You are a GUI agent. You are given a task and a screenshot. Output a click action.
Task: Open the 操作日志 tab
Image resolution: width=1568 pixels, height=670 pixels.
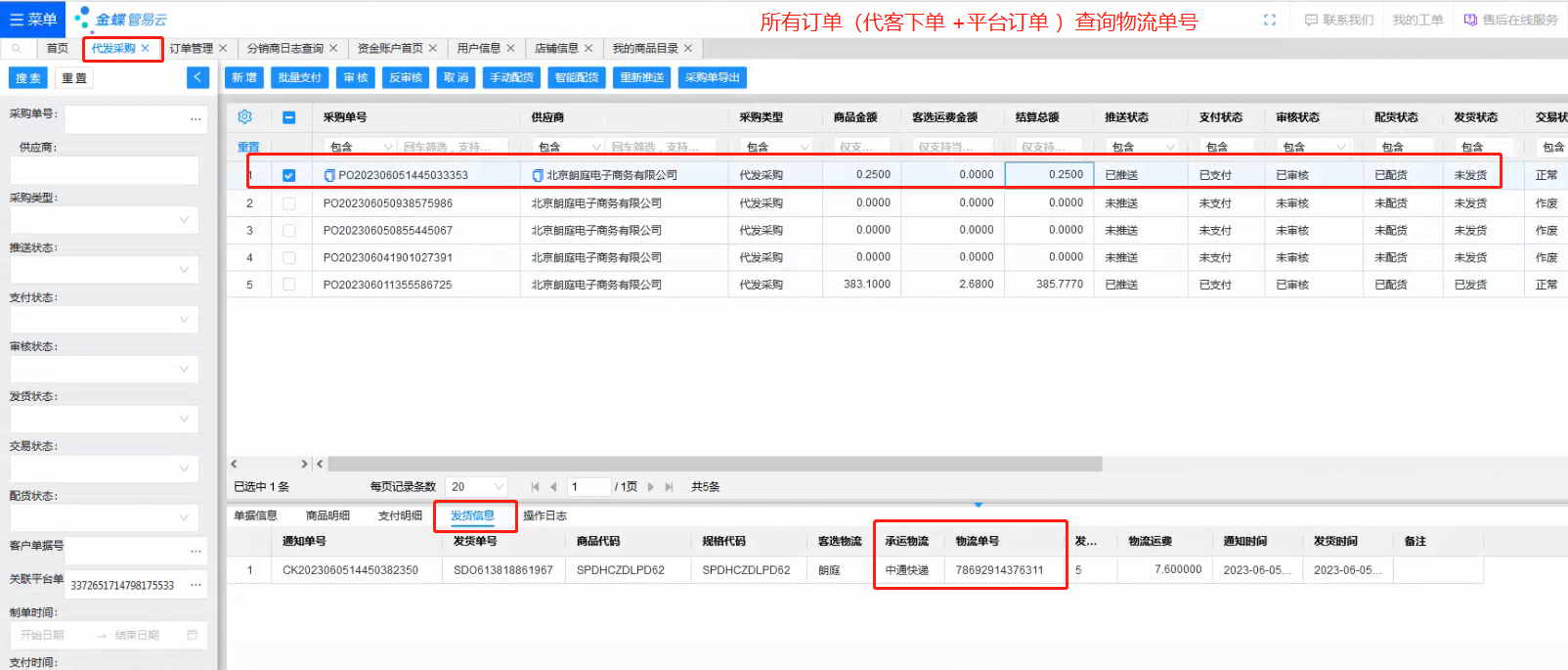click(544, 515)
